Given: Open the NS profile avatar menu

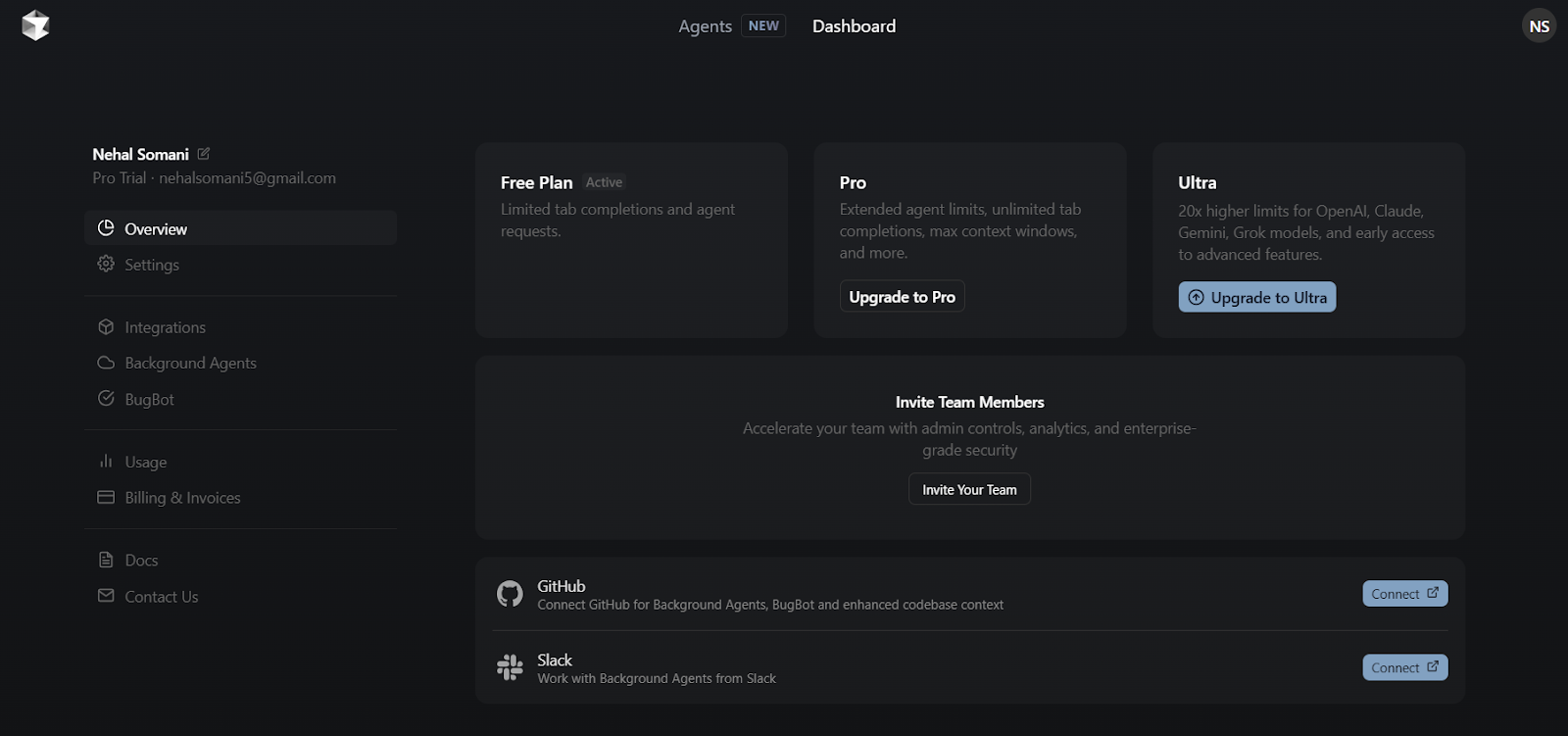Looking at the screenshot, I should point(1539,25).
